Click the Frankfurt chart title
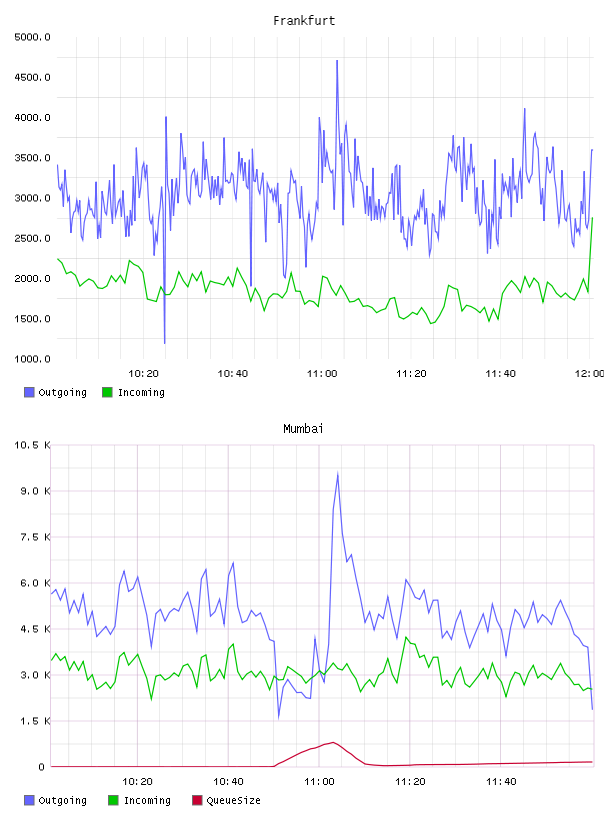Screen dimensions: 608x816 (x=304, y=21)
